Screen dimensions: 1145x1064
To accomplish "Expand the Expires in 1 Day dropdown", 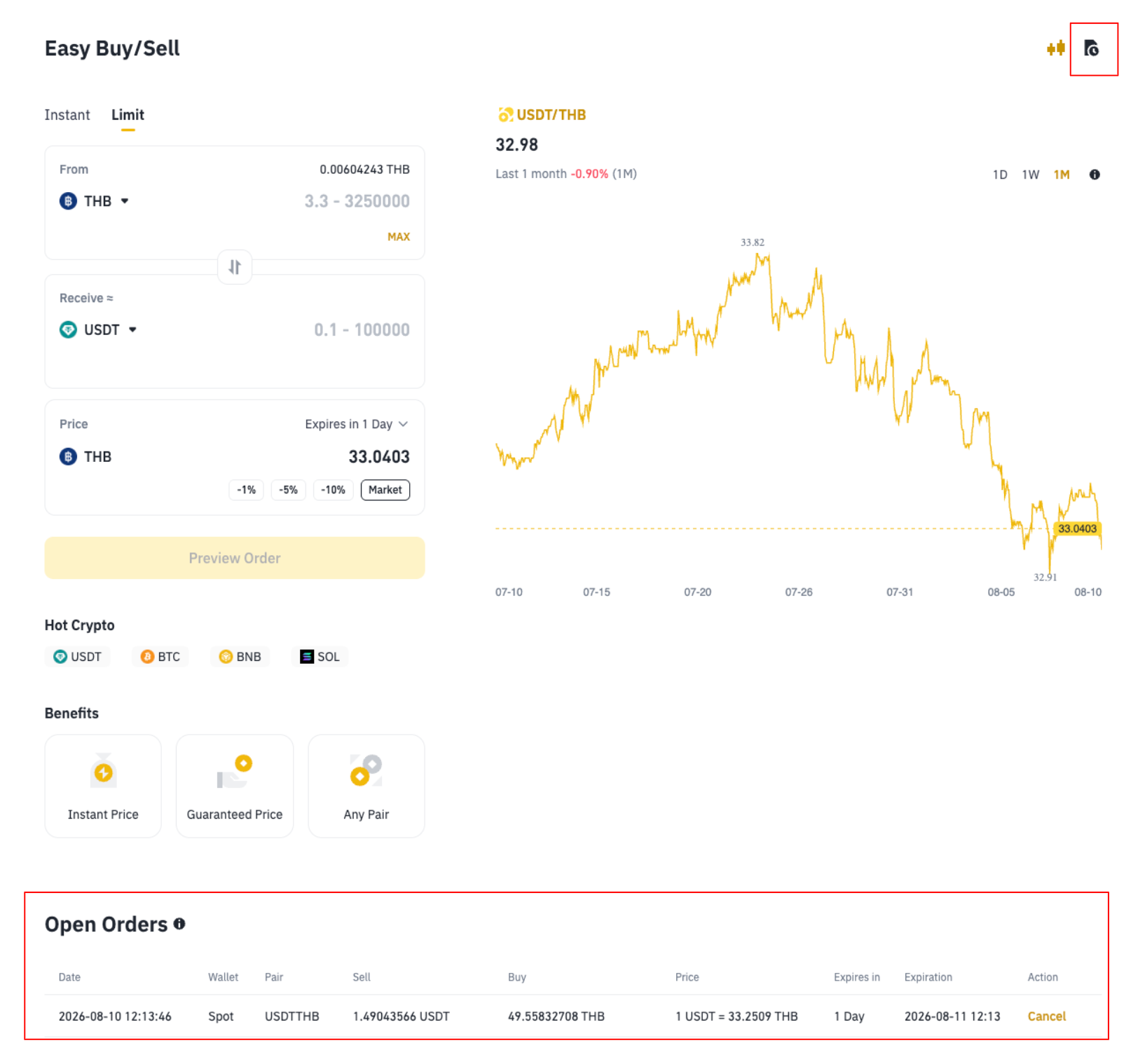I will click(356, 424).
